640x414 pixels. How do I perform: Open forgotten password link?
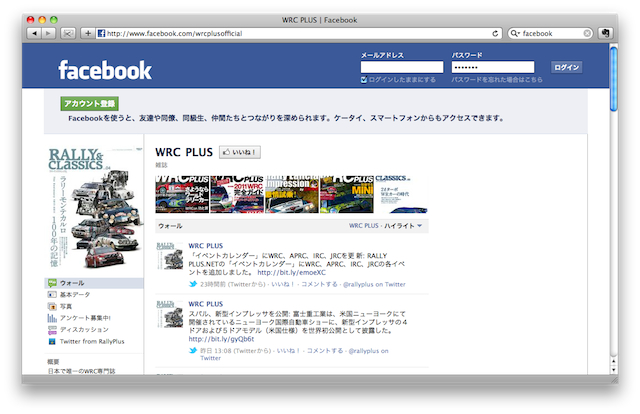[x=497, y=80]
